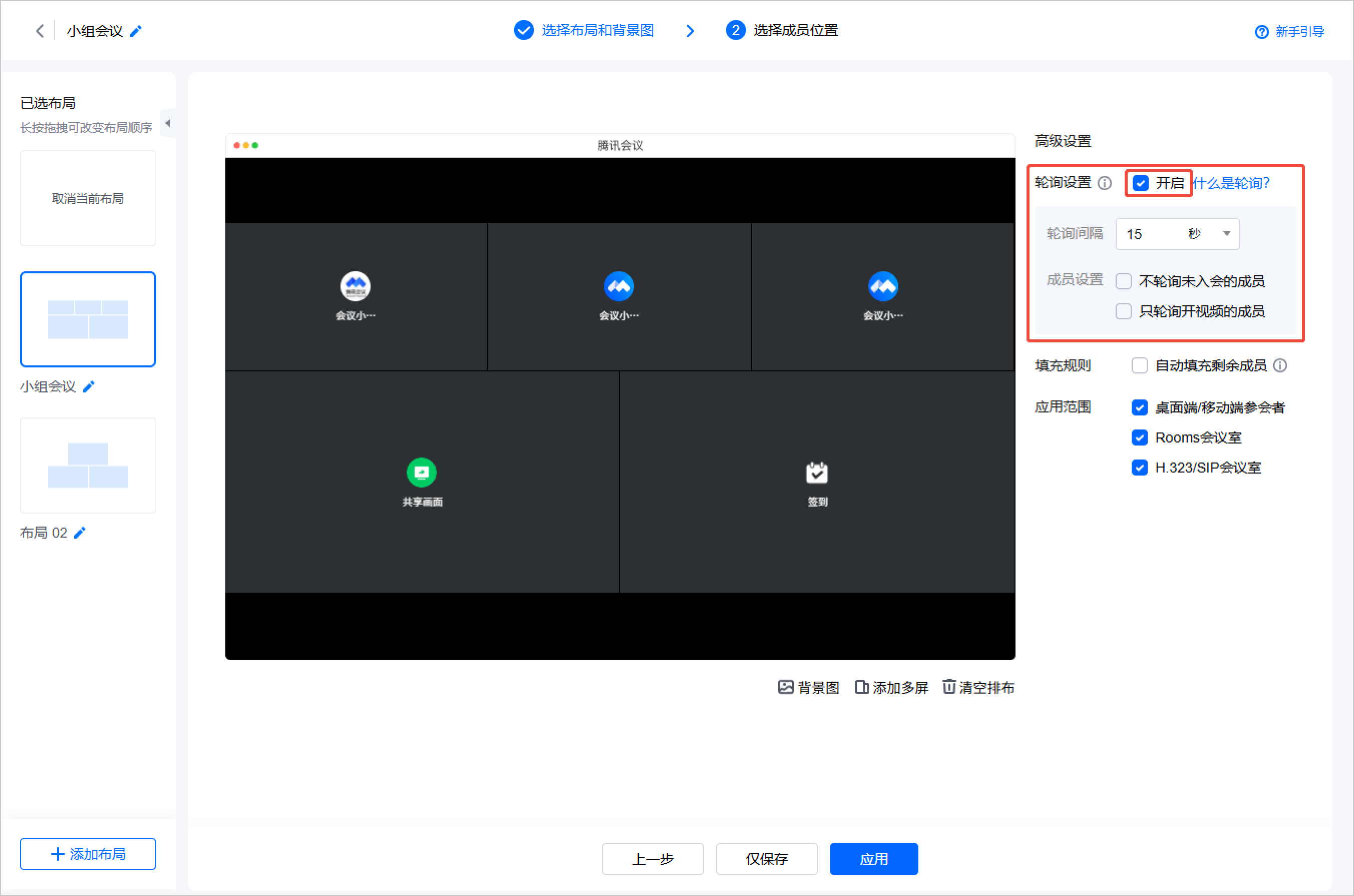
Task: Rename 小组会议 layout via the pencil under its thumbnail
Action: [89, 387]
